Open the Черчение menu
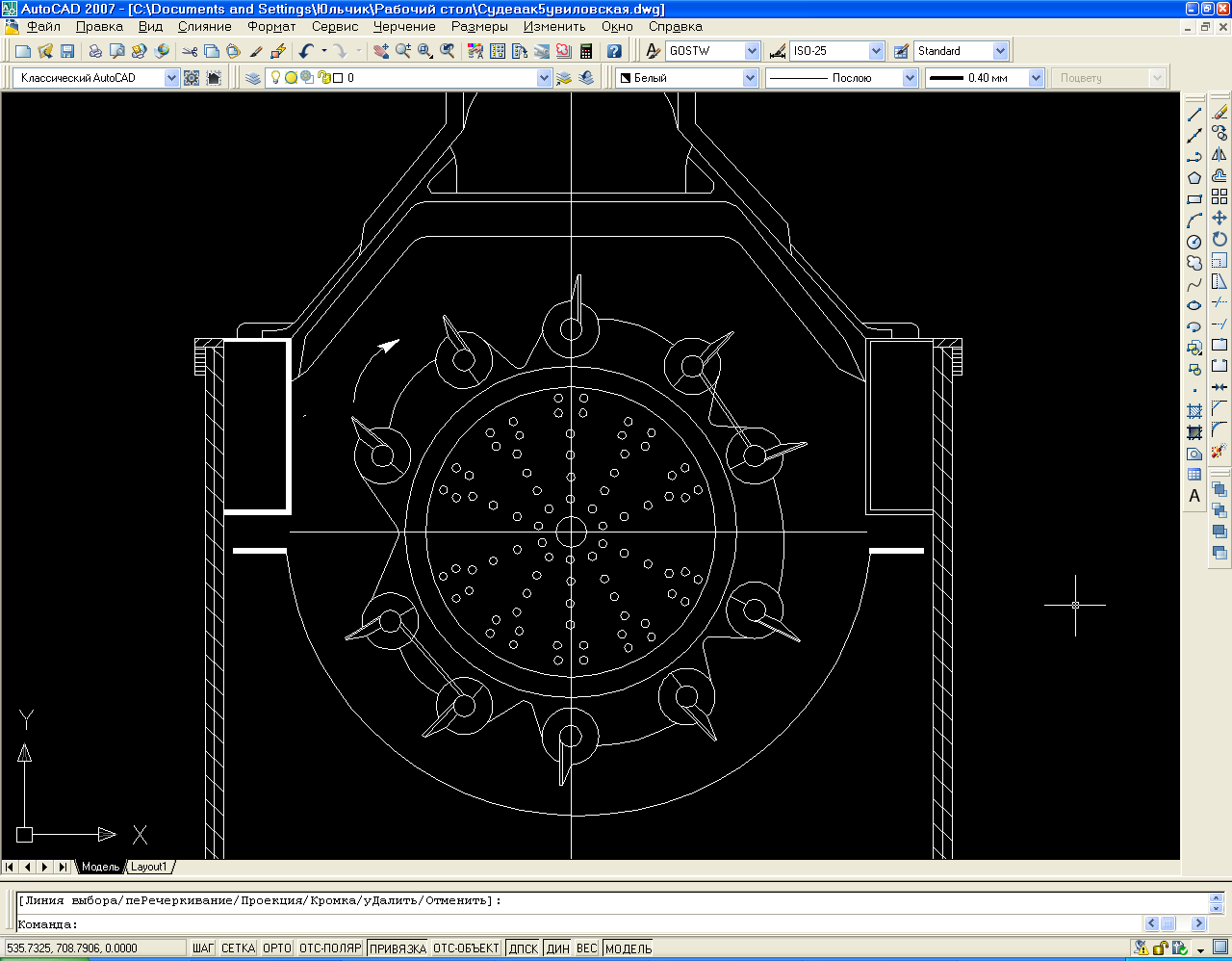 point(404,27)
